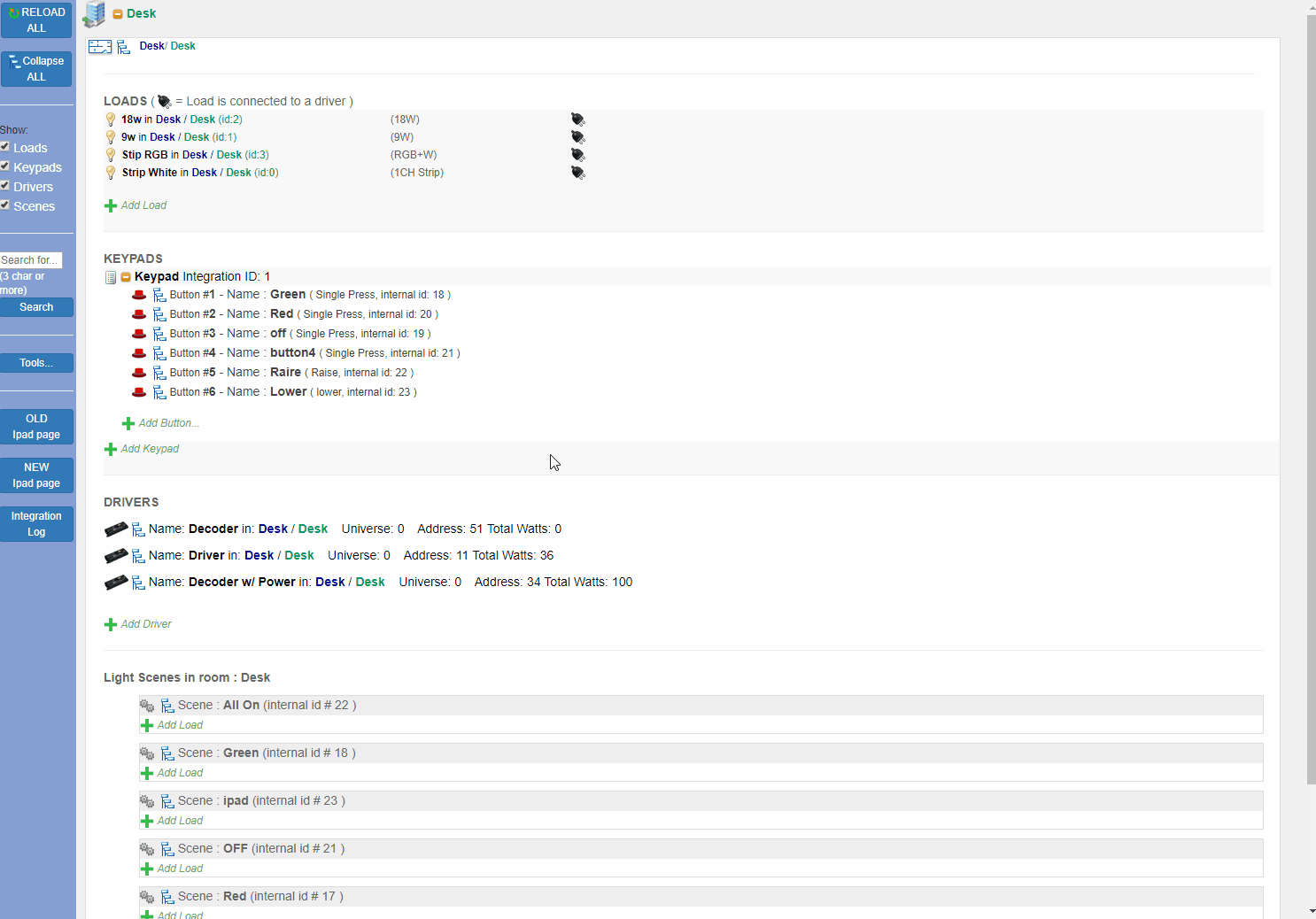Open the floorplan icon next to Desk/Desk
1316x919 pixels.
point(100,47)
